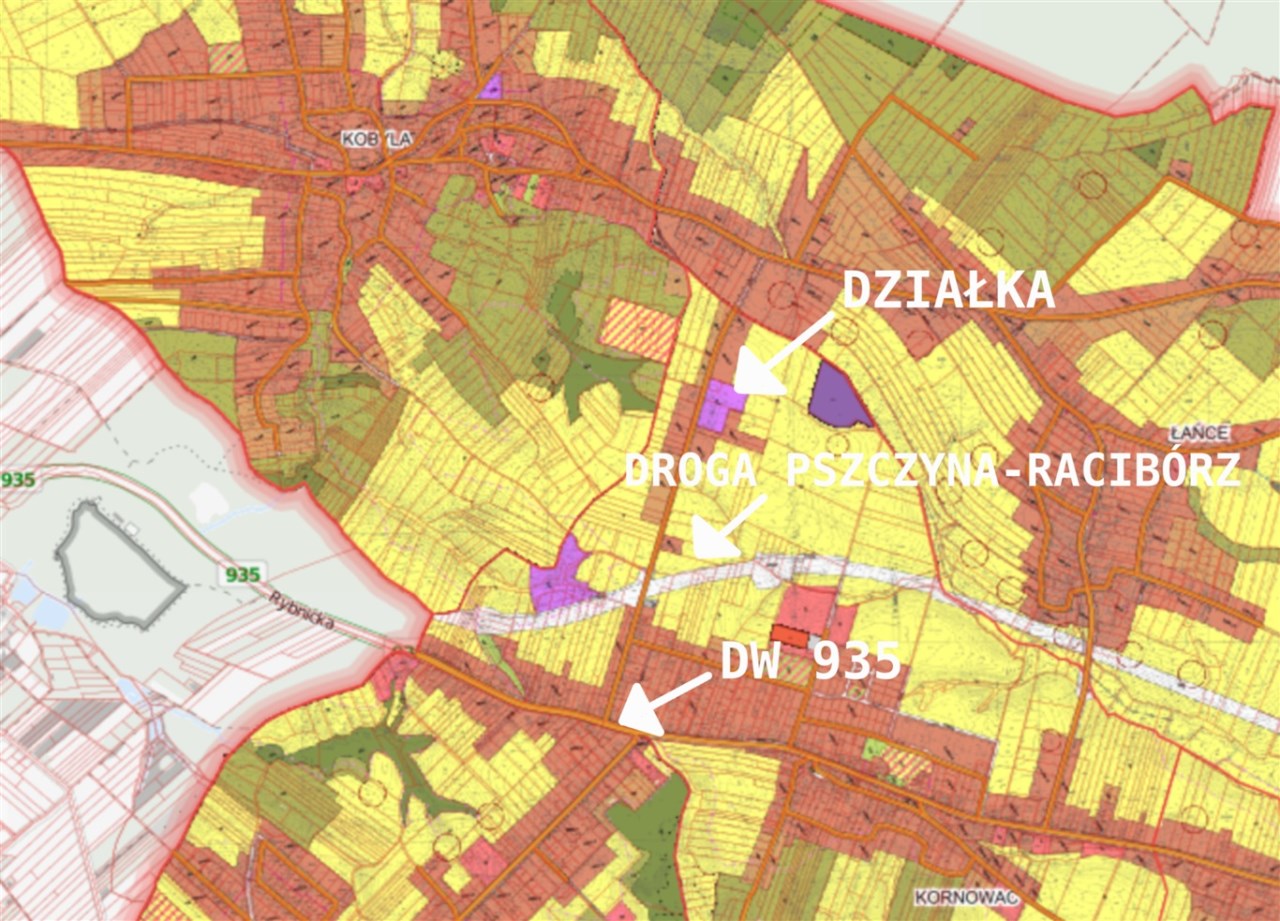This screenshot has height=921, width=1280.
Task: Select the dark purple parcel right of the DZIAŁKA arrow
Action: pyautogui.click(x=836, y=397)
